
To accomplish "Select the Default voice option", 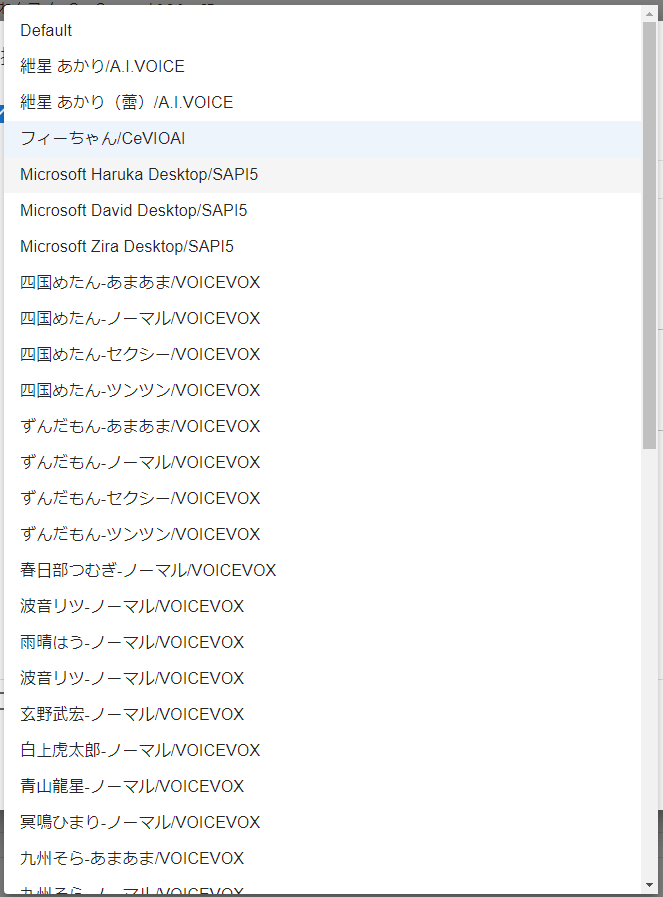I will (x=46, y=31).
